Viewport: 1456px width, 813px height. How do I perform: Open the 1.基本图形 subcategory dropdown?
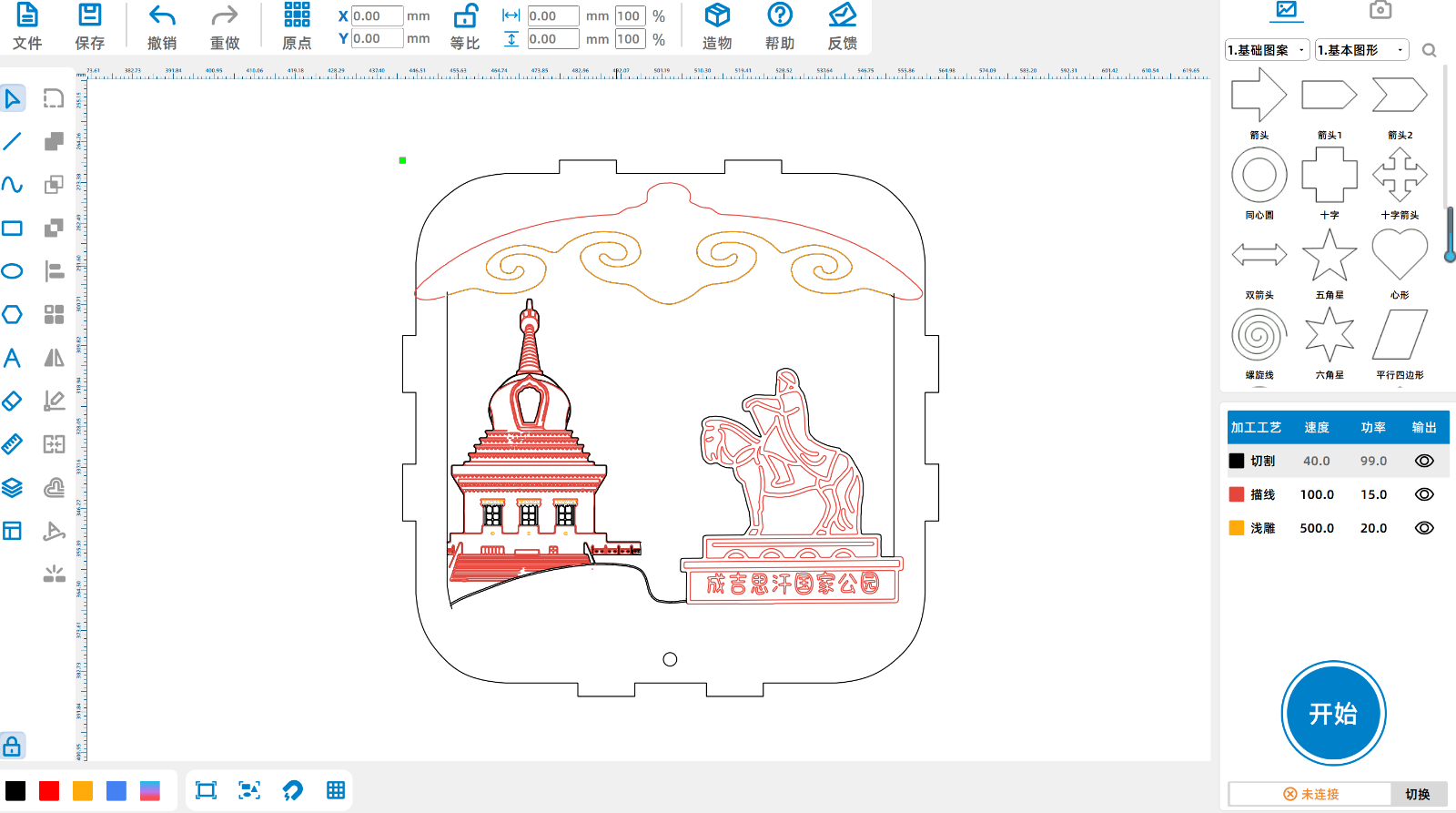coord(1361,50)
